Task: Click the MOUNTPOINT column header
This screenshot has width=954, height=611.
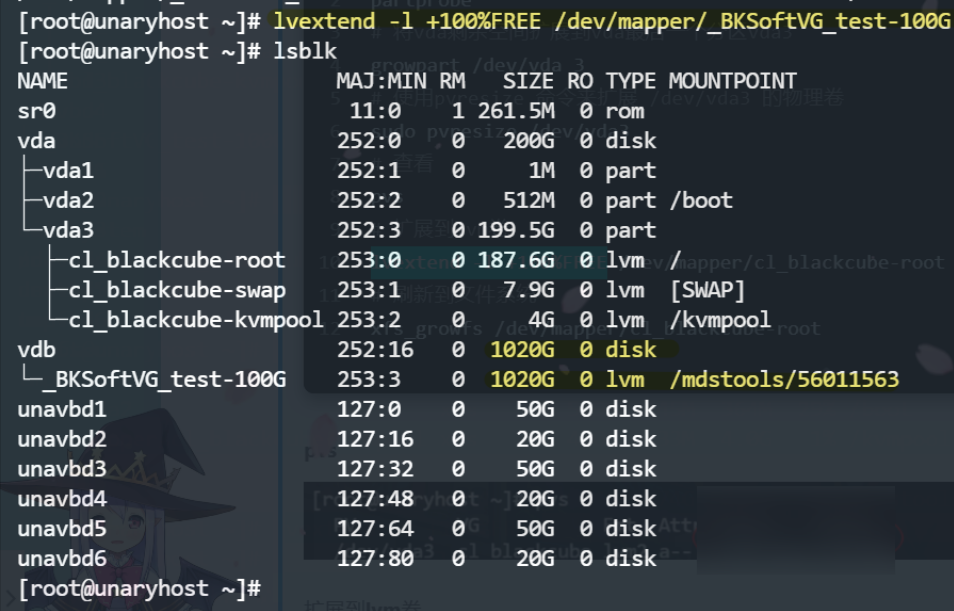Action: pos(732,81)
